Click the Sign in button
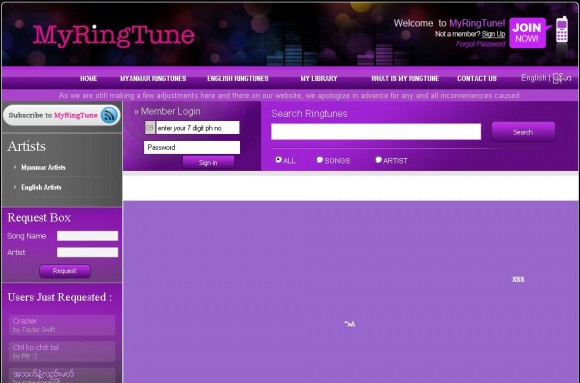The width and height of the screenshot is (580, 383). pyautogui.click(x=208, y=162)
